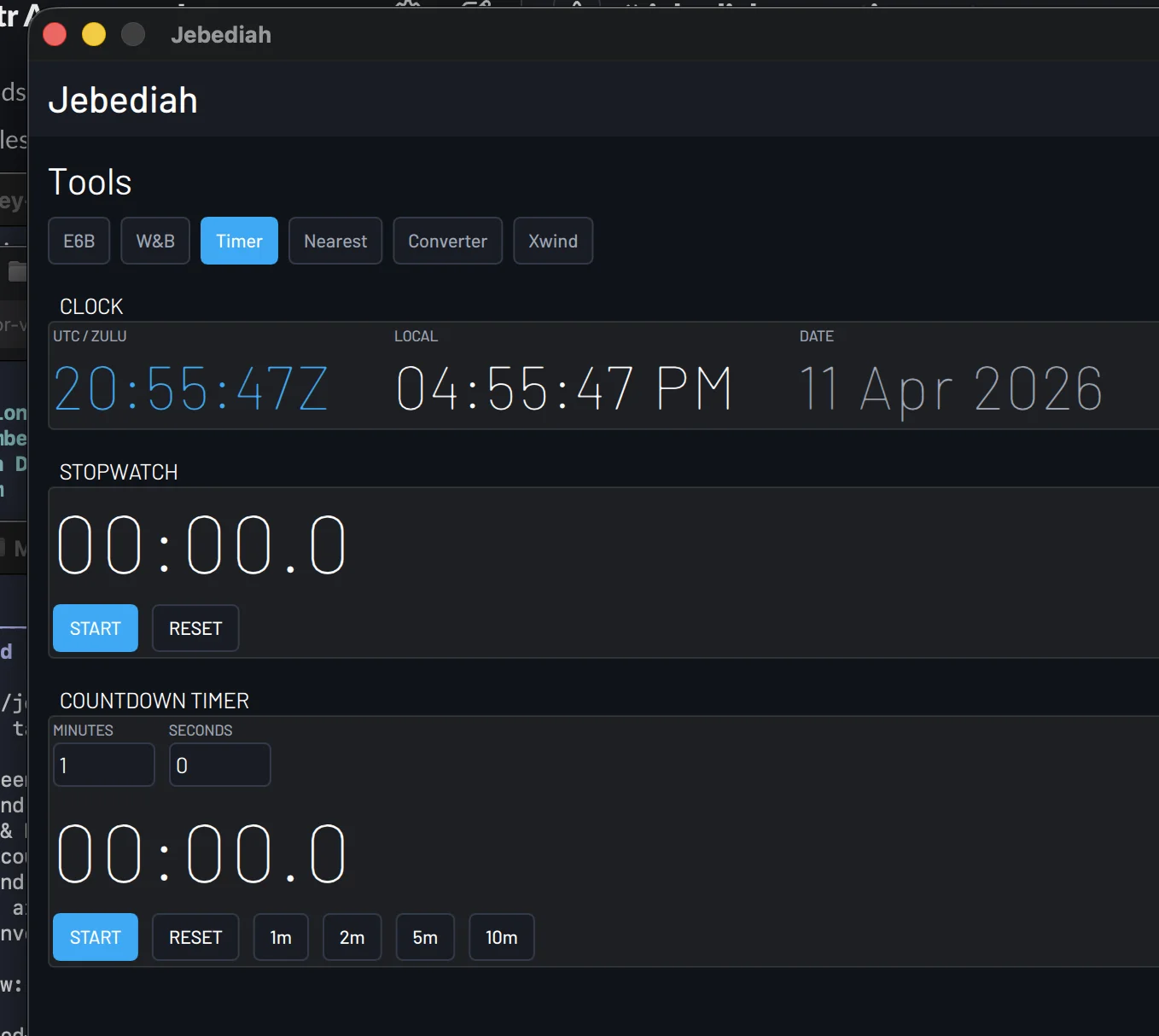Reset the countdown timer

tap(195, 936)
